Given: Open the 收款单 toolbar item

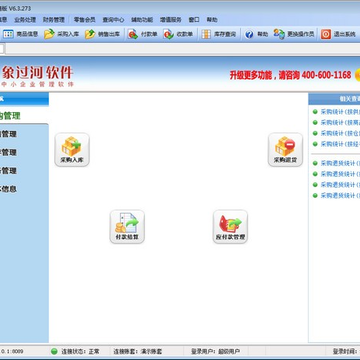Looking at the screenshot, I should [x=178, y=34].
